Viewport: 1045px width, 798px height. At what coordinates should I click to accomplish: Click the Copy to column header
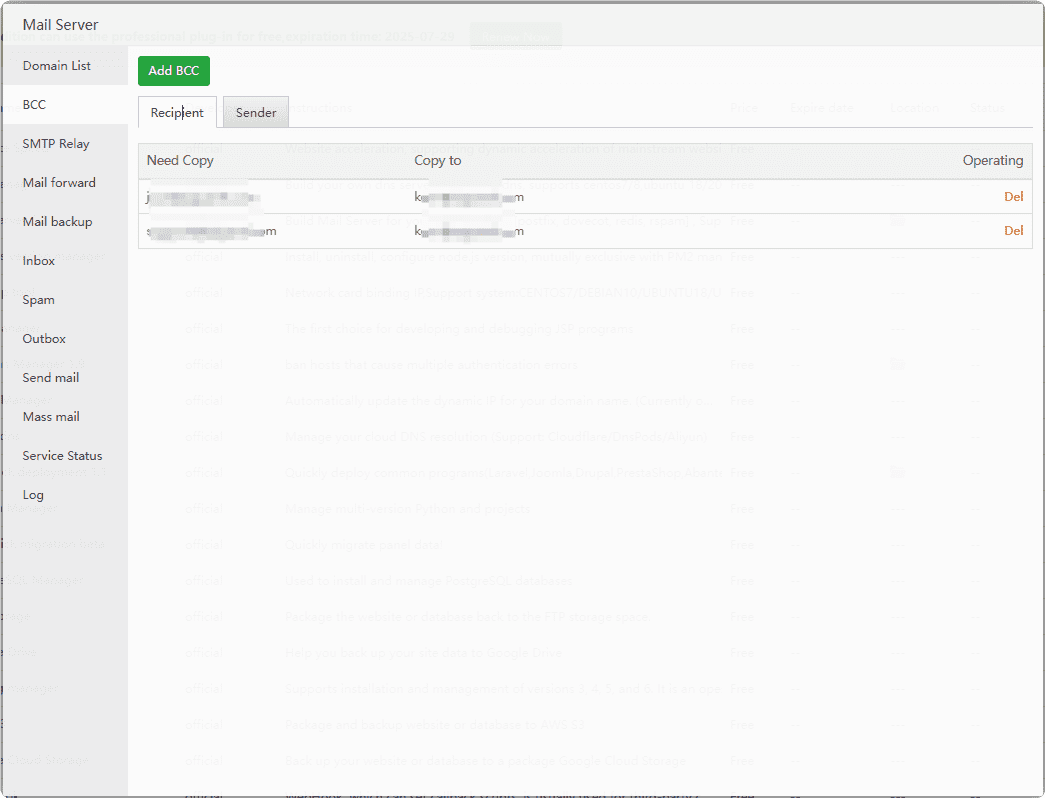pos(438,161)
